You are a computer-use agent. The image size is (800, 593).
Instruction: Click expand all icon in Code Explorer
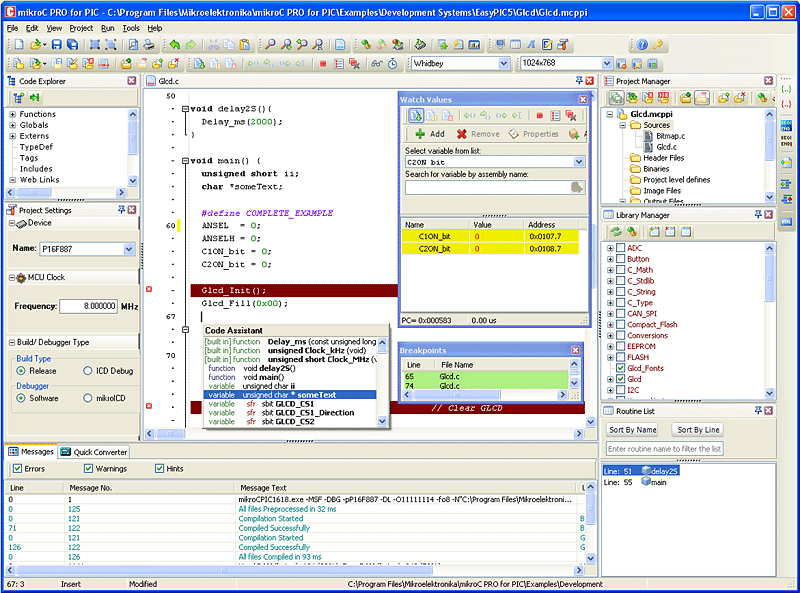(x=19, y=97)
